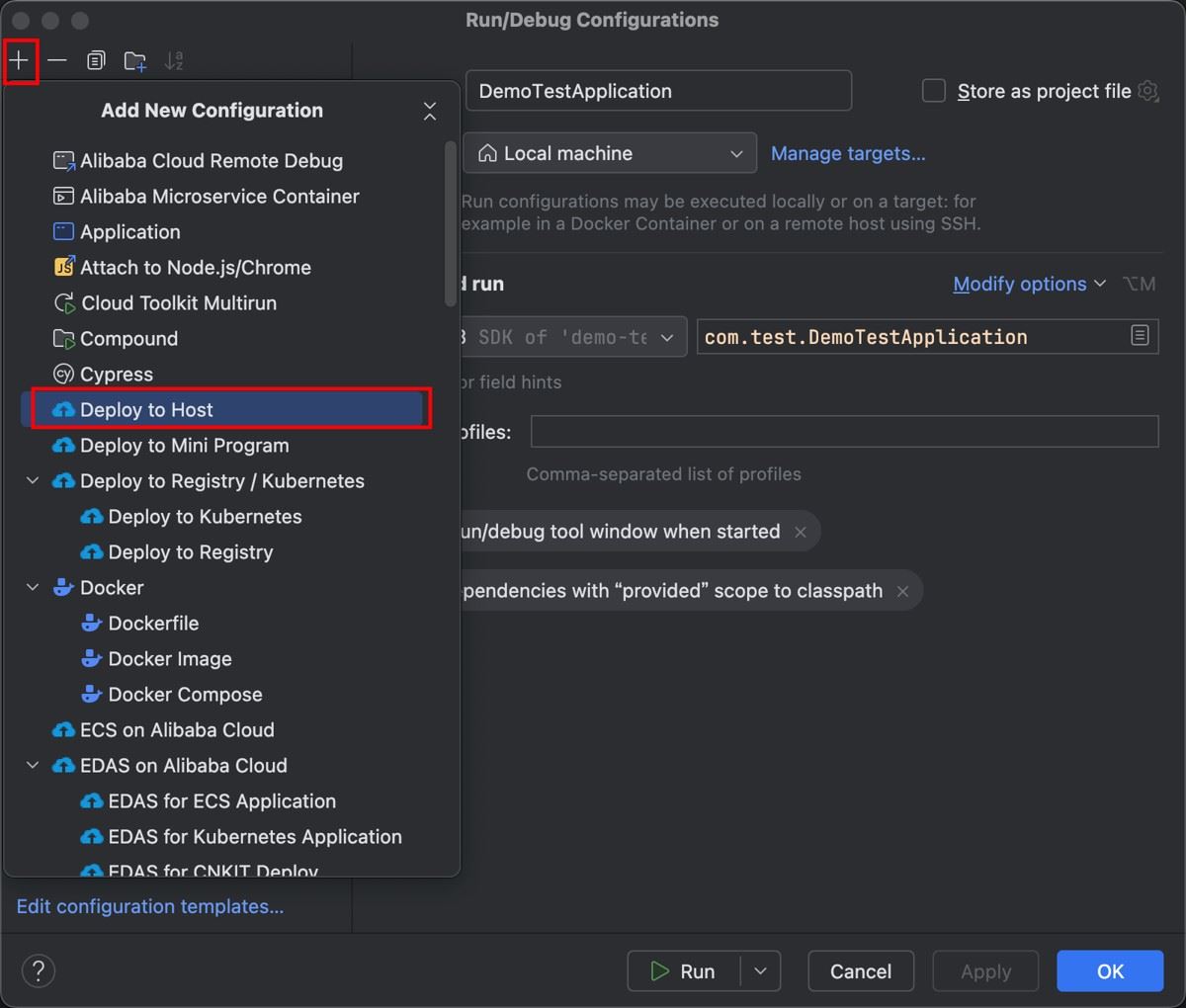Image resolution: width=1186 pixels, height=1008 pixels.
Task: Click the main class browse icon
Action: click(x=1140, y=336)
